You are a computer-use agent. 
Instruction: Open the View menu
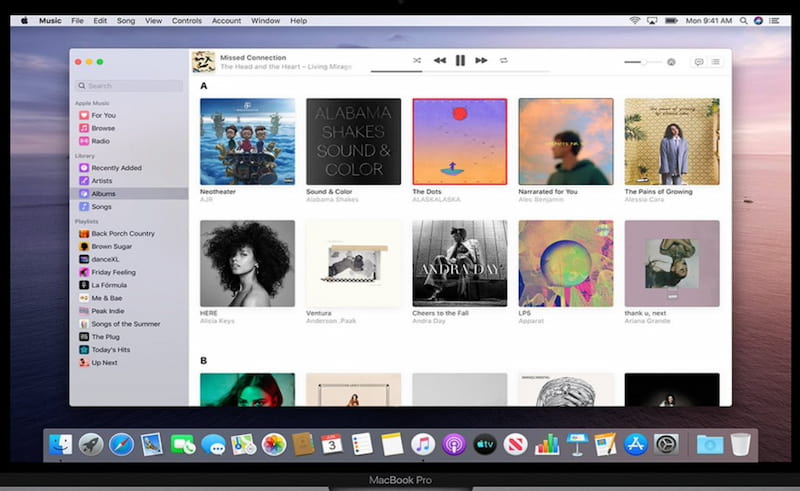click(153, 21)
